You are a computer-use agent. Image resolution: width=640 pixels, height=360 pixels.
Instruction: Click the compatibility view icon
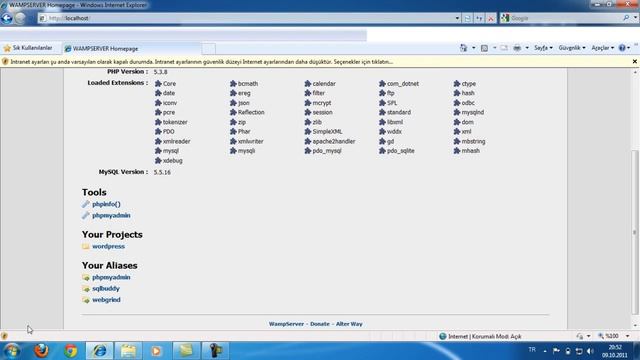coord(468,18)
